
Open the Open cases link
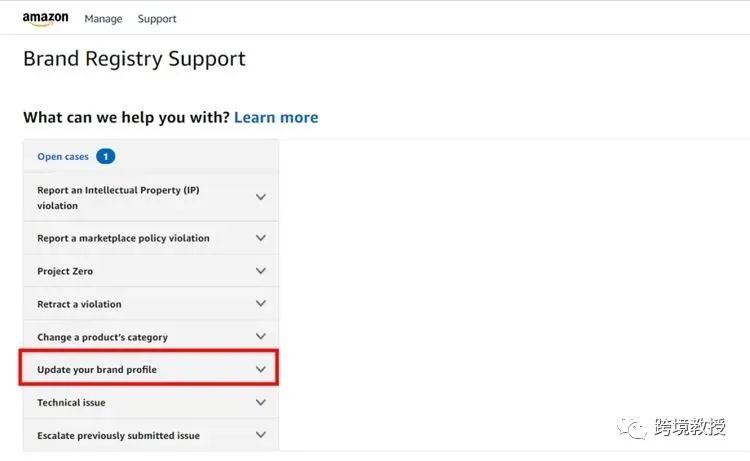(63, 156)
